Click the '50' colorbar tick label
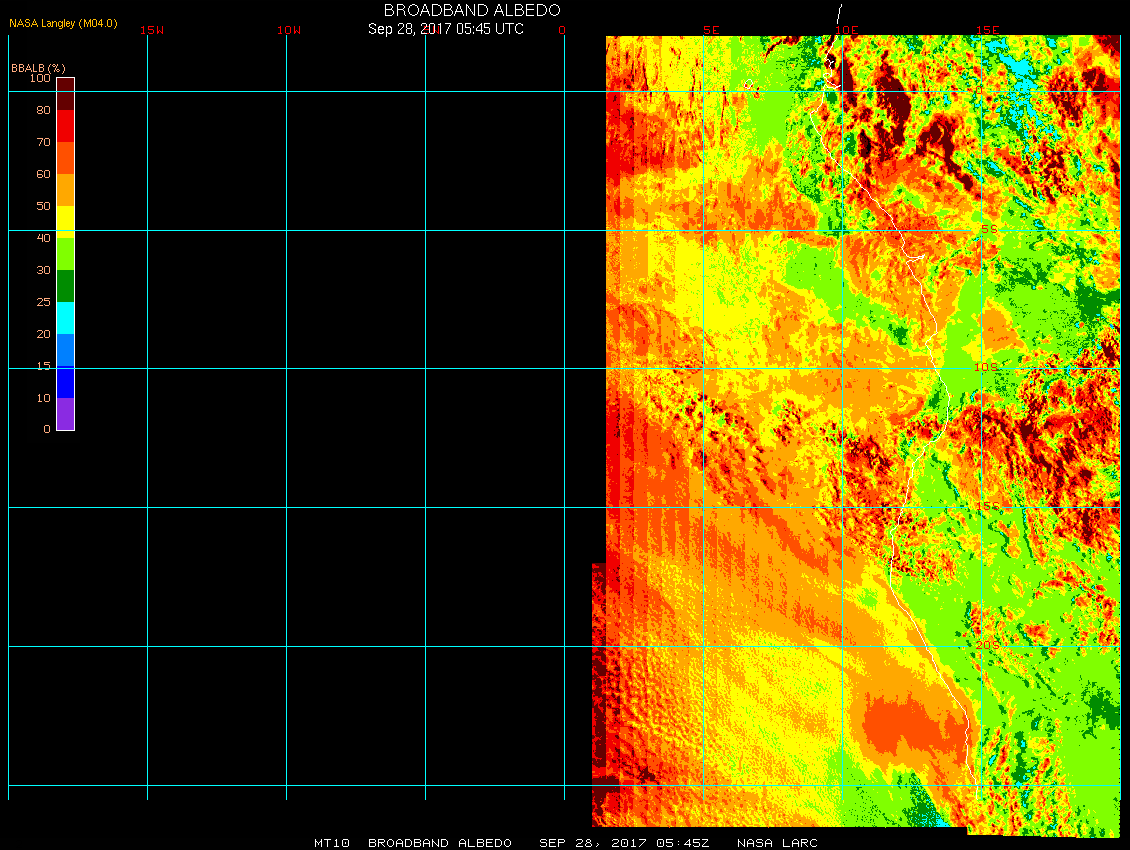 click(43, 206)
